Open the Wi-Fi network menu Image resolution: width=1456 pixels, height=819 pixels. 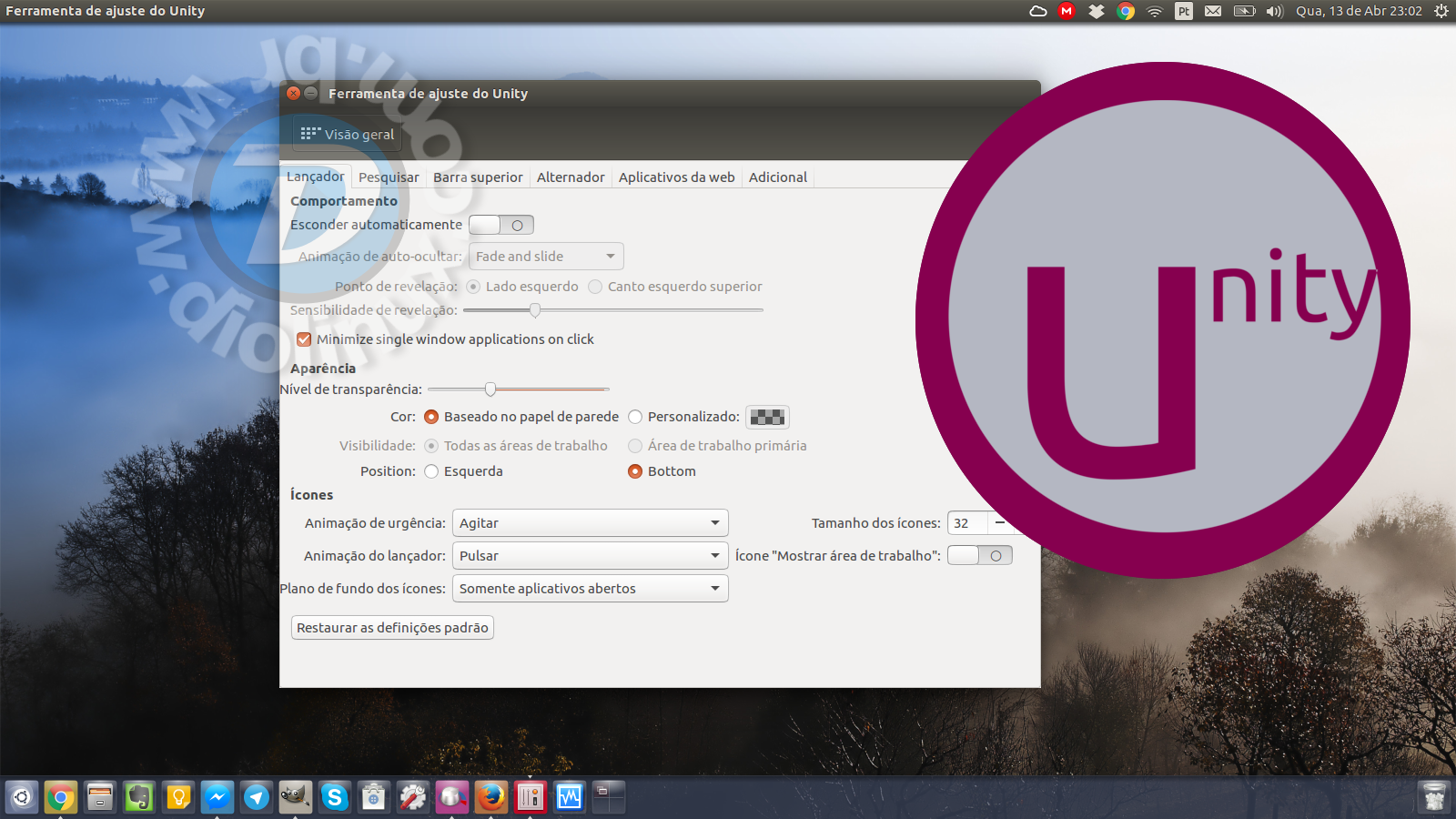(x=1155, y=11)
